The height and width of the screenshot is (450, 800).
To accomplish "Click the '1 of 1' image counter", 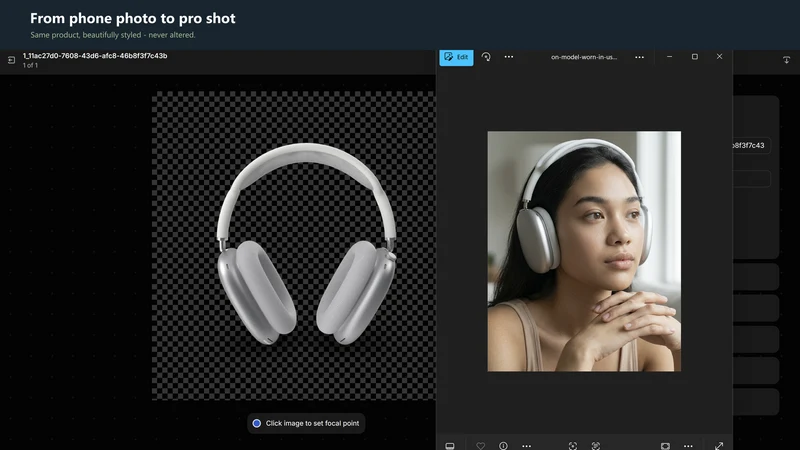I will pyautogui.click(x=30, y=65).
